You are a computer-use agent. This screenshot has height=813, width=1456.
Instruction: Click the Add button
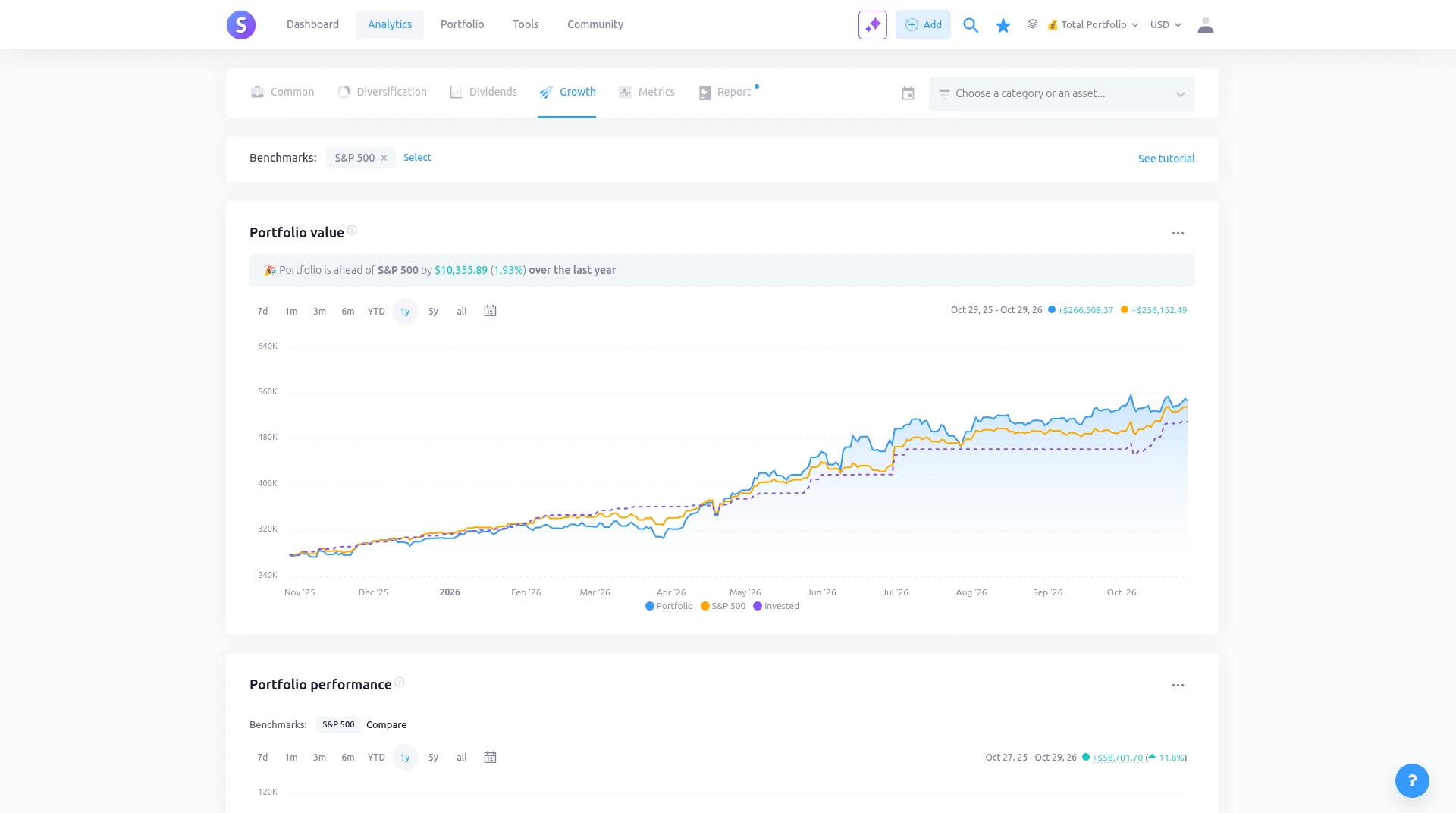coord(923,25)
